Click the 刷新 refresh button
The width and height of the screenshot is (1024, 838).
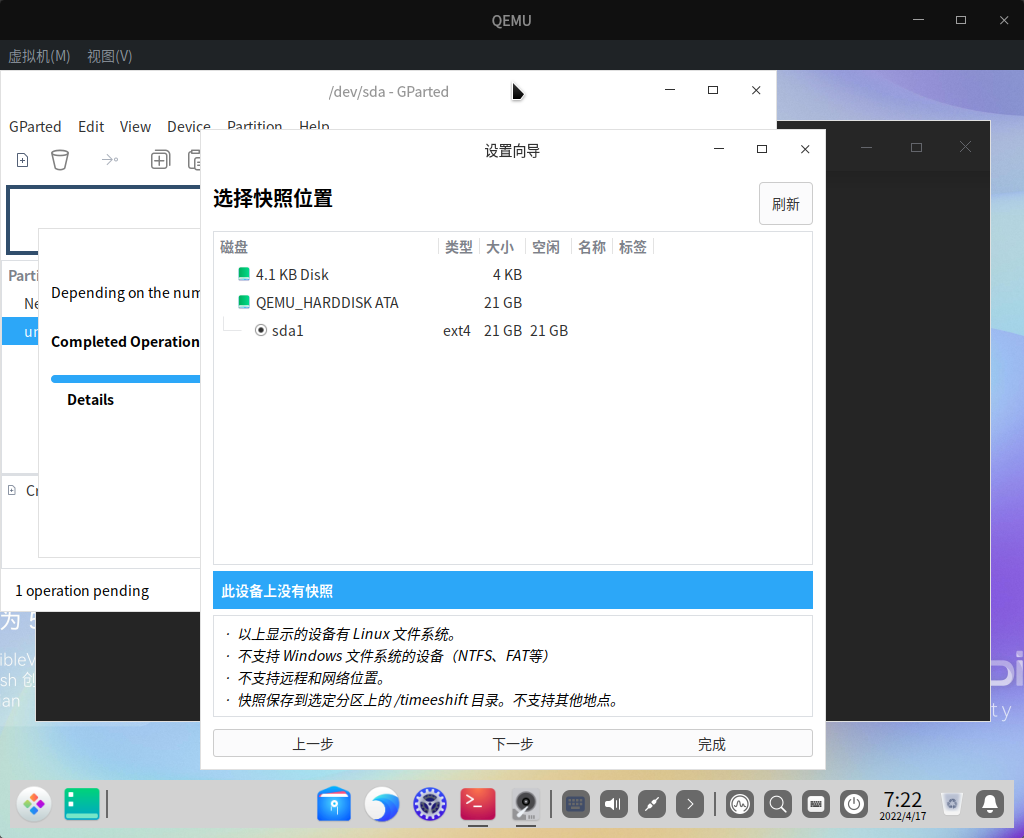point(786,204)
